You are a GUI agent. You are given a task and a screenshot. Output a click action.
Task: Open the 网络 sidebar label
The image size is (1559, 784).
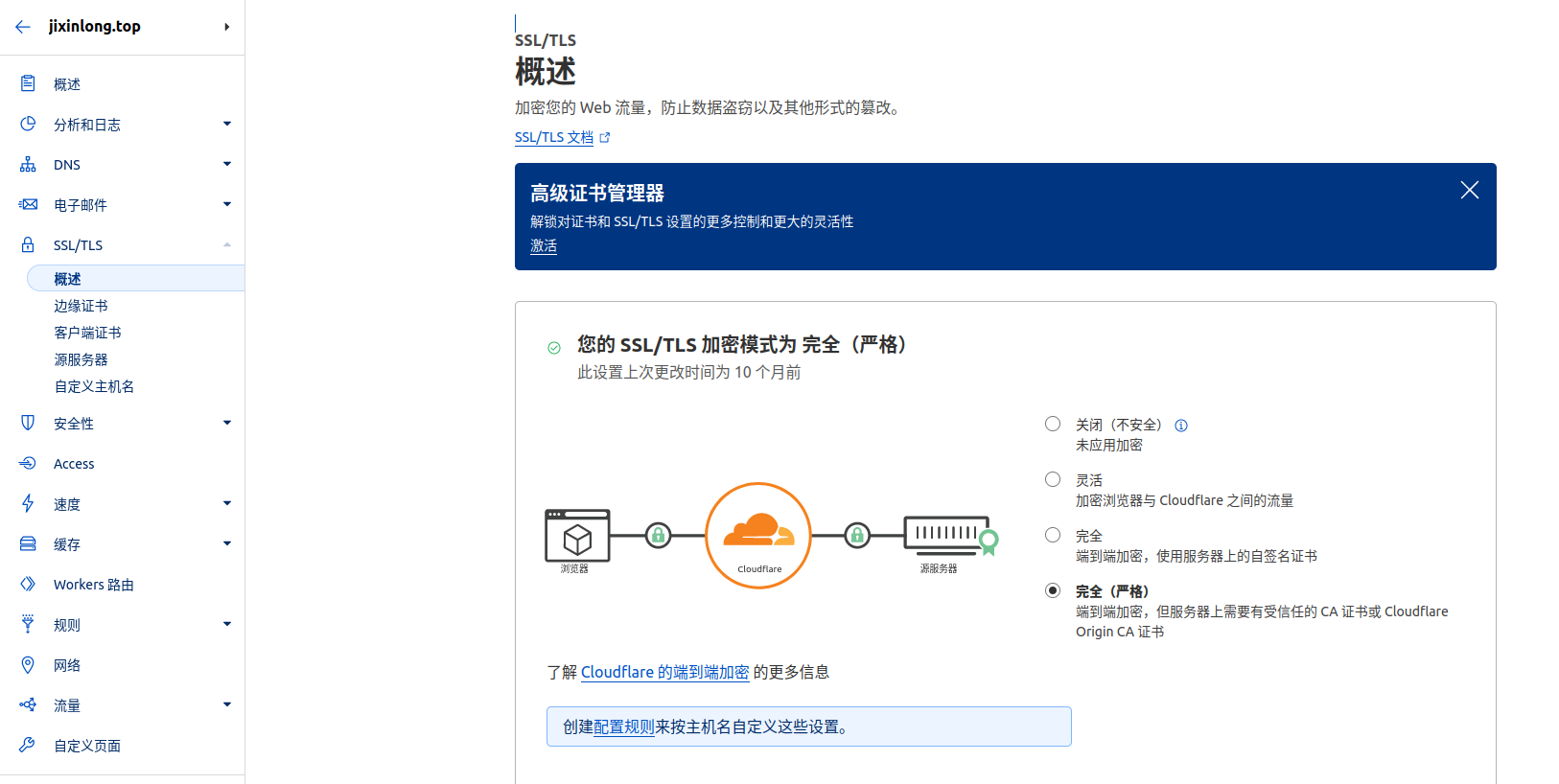(67, 665)
